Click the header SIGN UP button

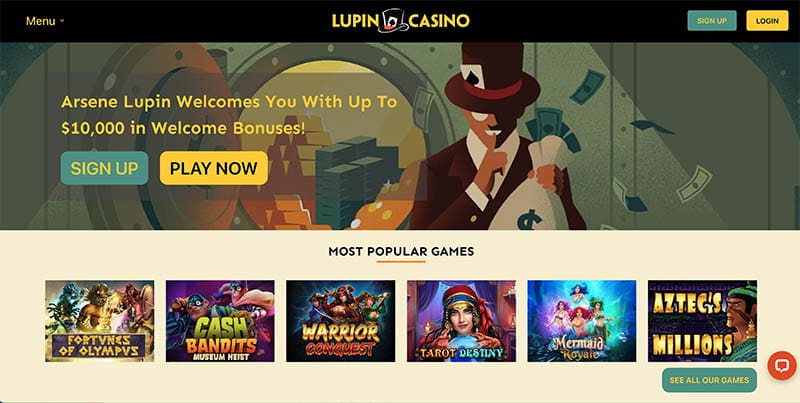coord(712,21)
